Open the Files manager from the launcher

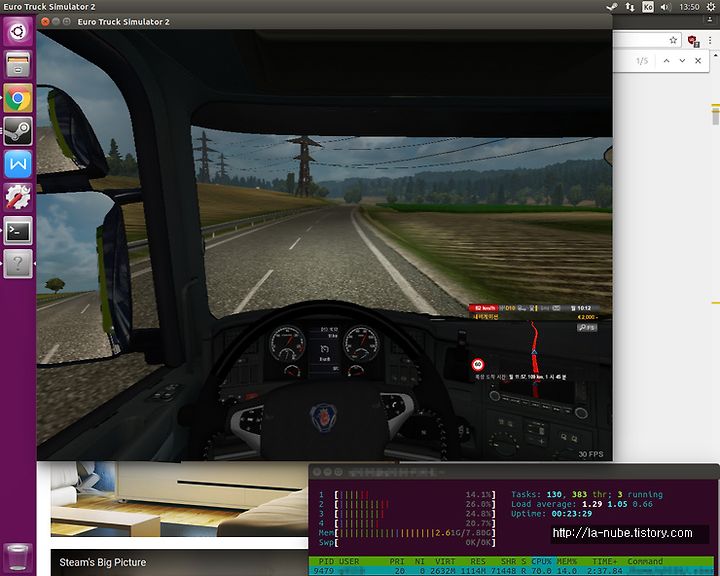coord(18,64)
